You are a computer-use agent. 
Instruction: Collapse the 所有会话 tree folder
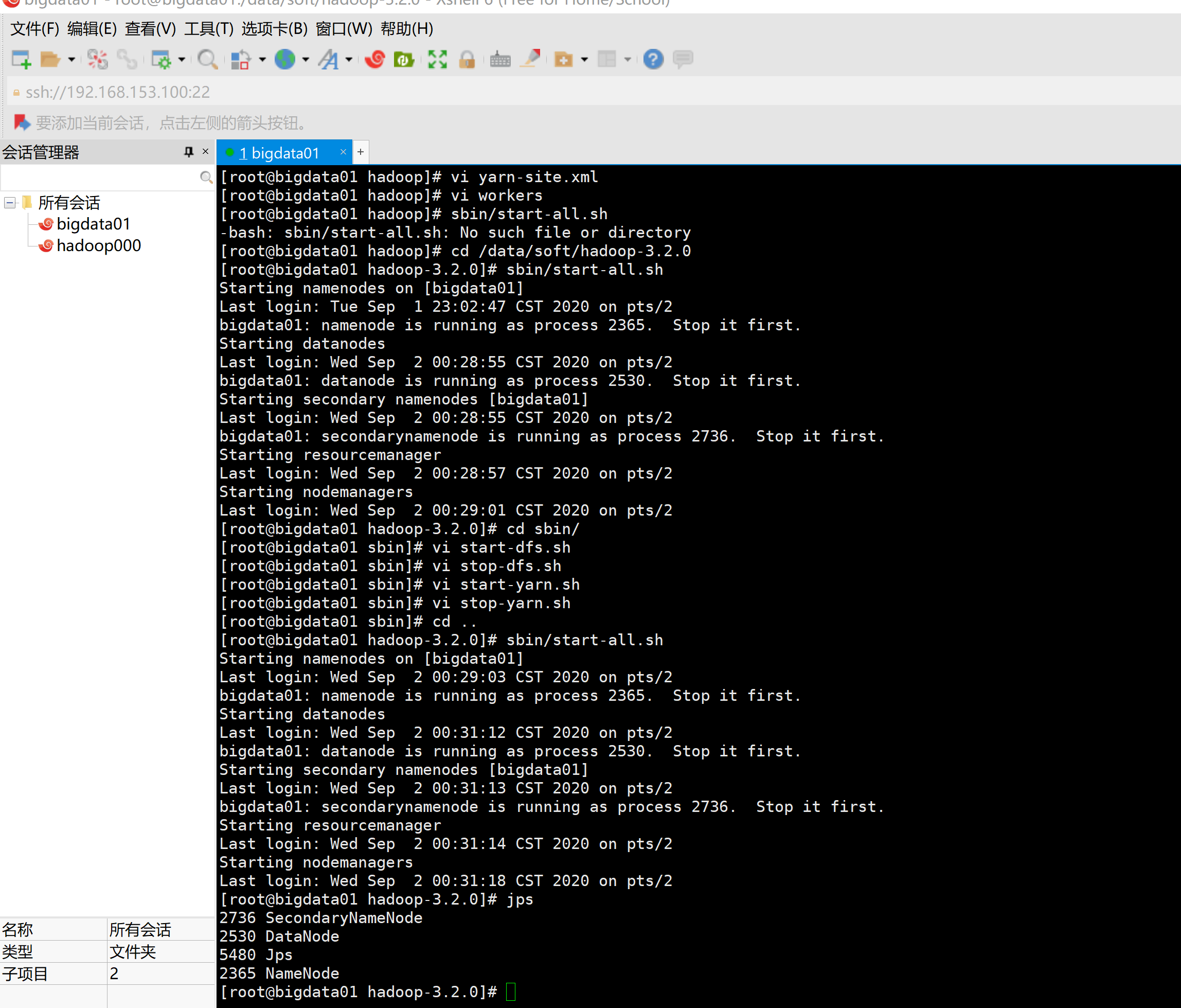click(x=10, y=202)
